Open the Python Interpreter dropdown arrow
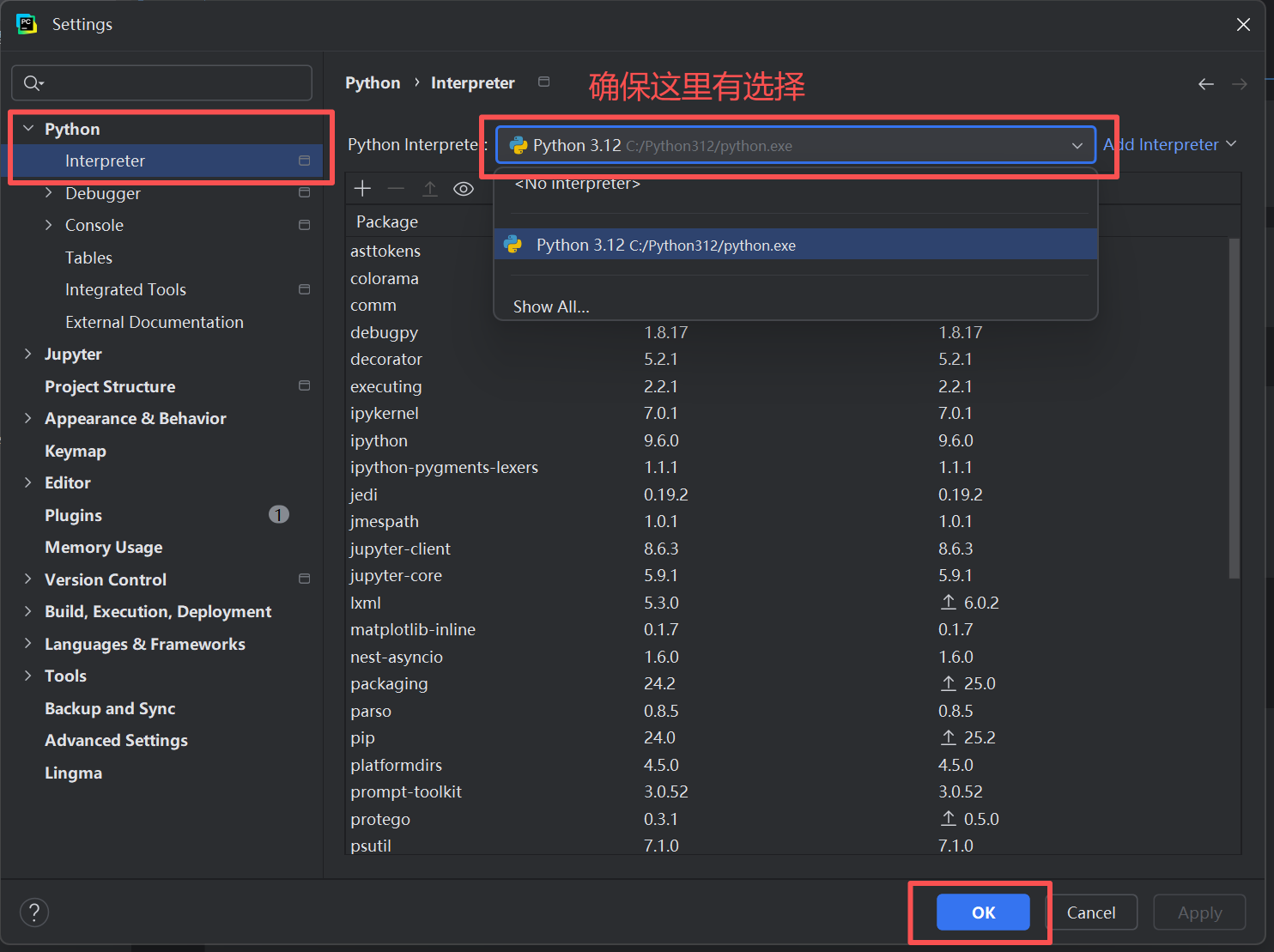Screen dimensions: 1274x952 [1077, 146]
